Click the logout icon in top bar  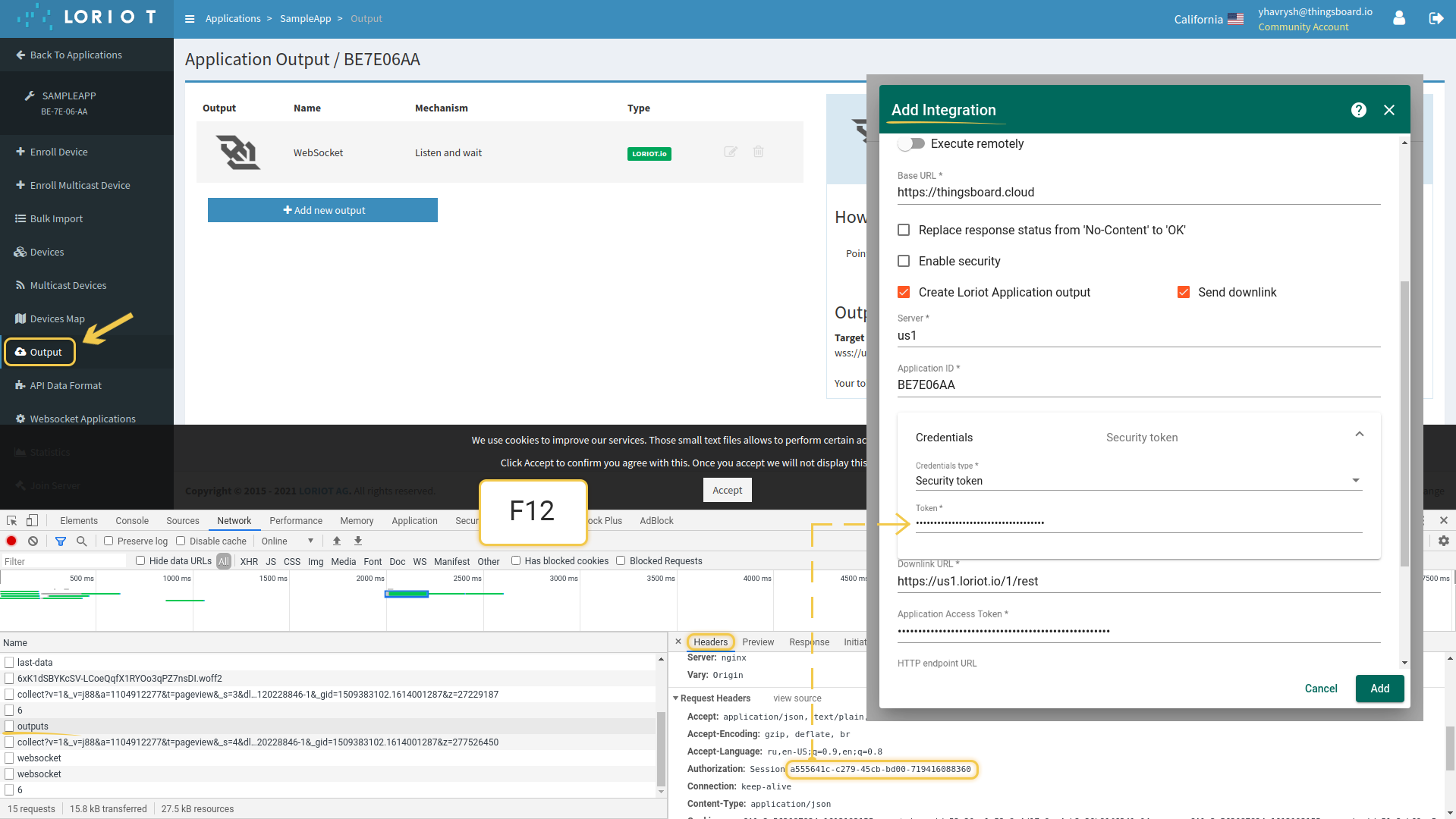pos(1436,18)
